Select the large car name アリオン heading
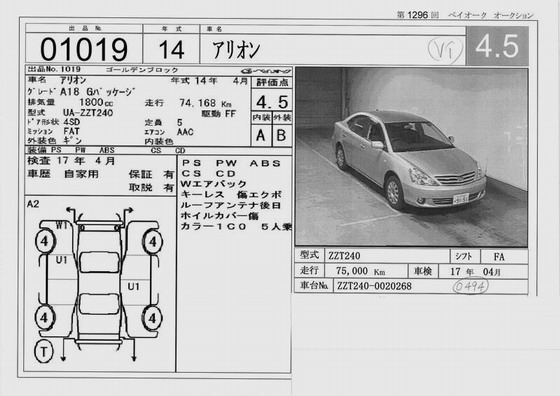The height and width of the screenshot is (396, 560). pos(236,50)
